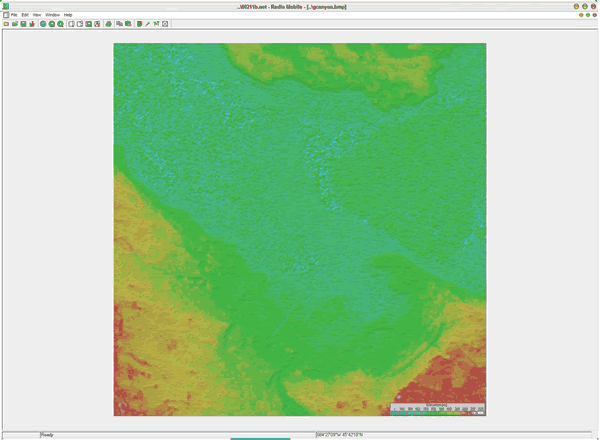Click the antenna tower toolbar icon
This screenshot has height=440, width=600.
point(156,23)
